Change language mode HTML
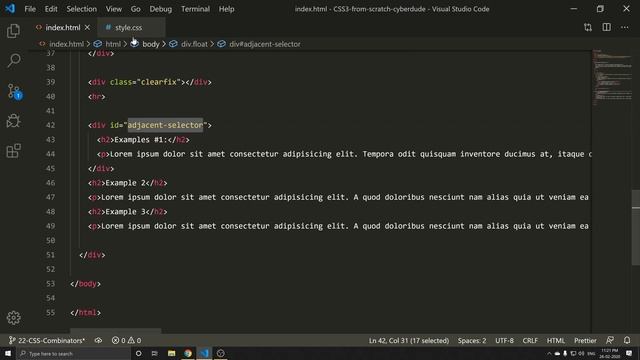Screen dimensions: 640x360 (556, 340)
